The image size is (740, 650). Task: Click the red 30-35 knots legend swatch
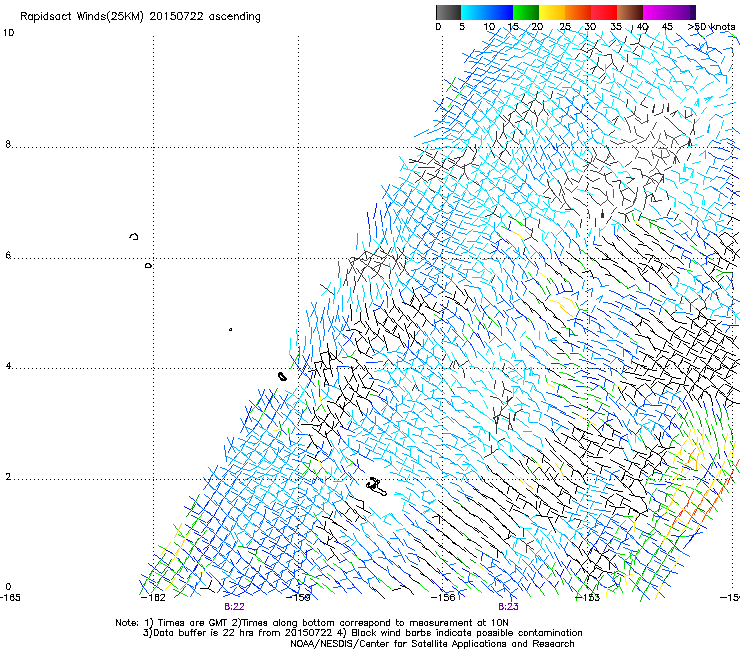tap(604, 12)
